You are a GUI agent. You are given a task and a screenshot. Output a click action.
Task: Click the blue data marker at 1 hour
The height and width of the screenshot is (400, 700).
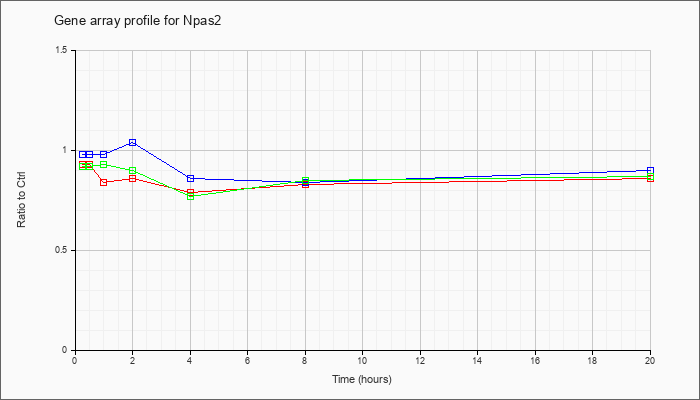[x=104, y=154]
